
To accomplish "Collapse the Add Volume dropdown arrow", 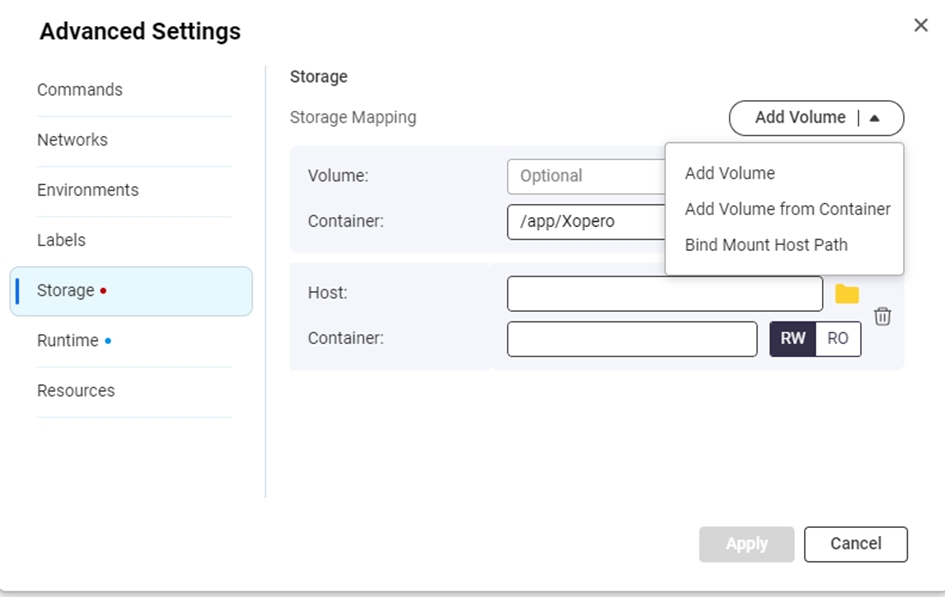I will (x=875, y=118).
